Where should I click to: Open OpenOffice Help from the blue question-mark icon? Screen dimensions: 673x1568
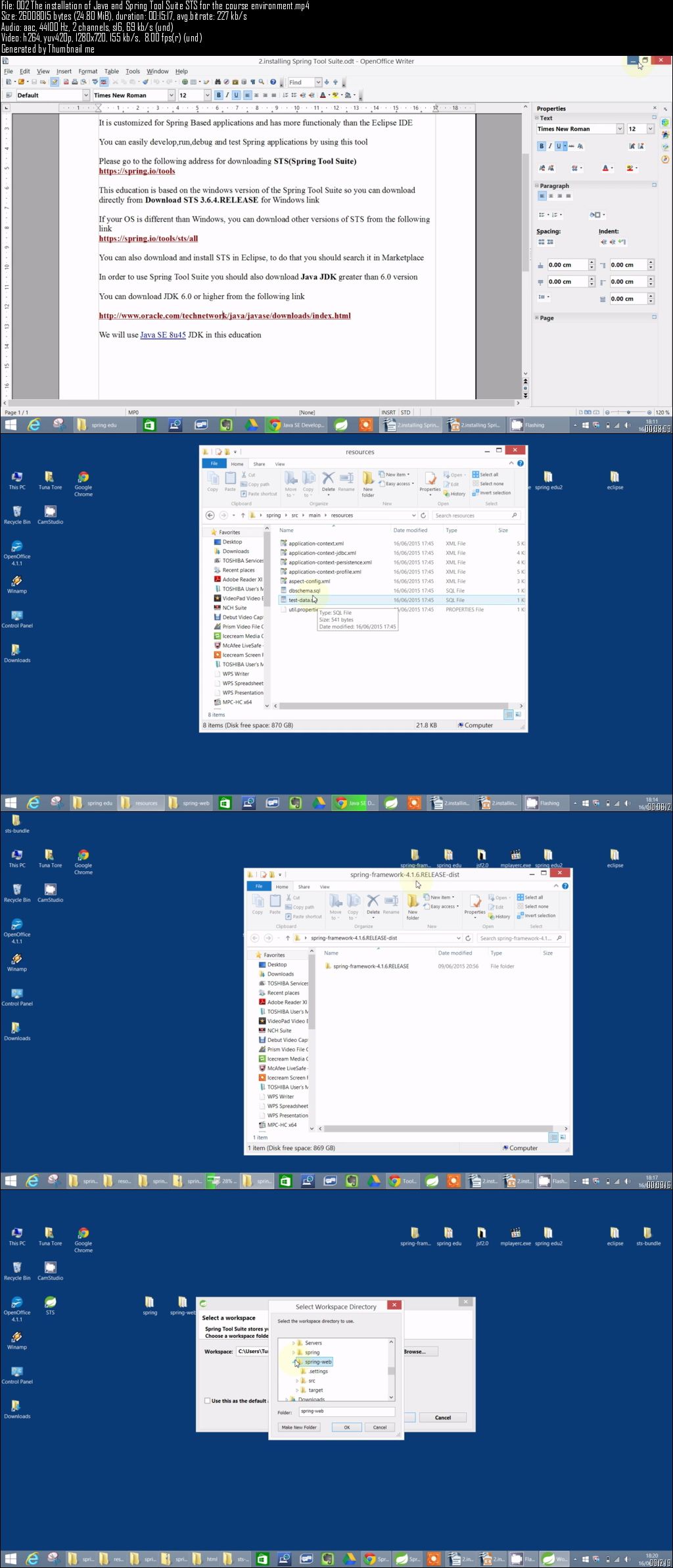click(x=273, y=82)
